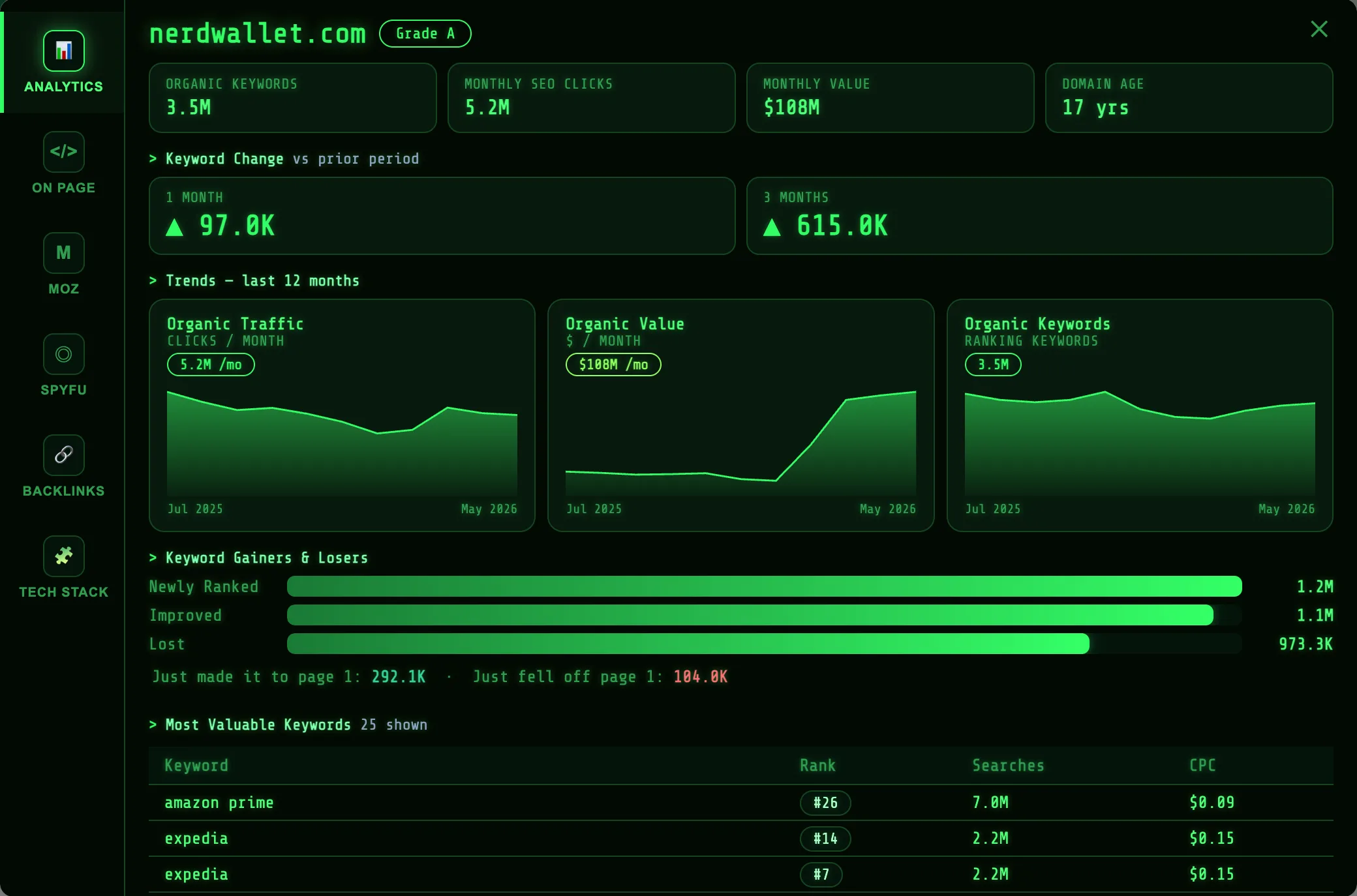This screenshot has width=1357, height=896.
Task: Click the Grade A badge
Action: tap(425, 33)
